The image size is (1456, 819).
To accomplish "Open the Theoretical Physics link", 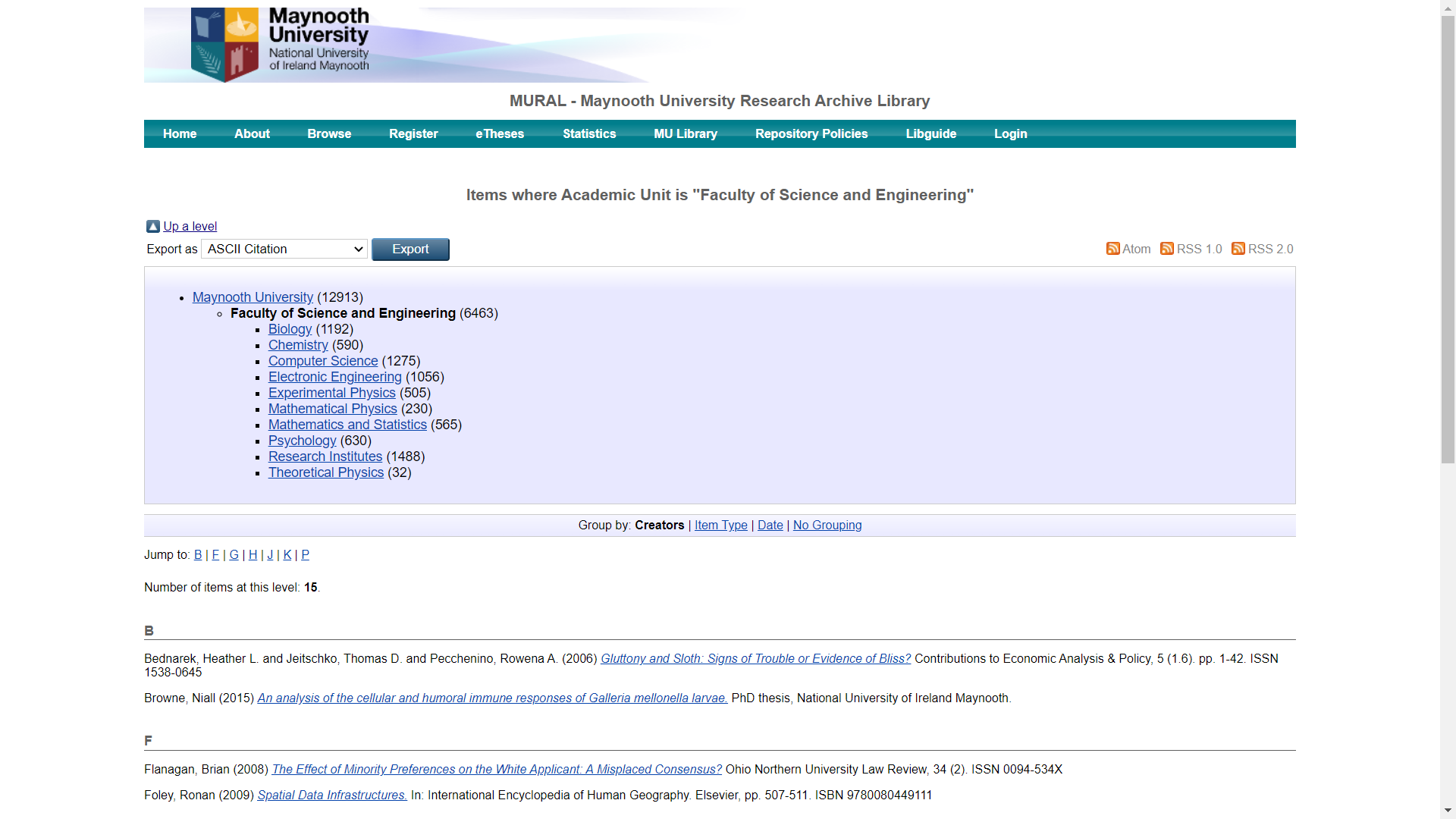I will (x=326, y=472).
